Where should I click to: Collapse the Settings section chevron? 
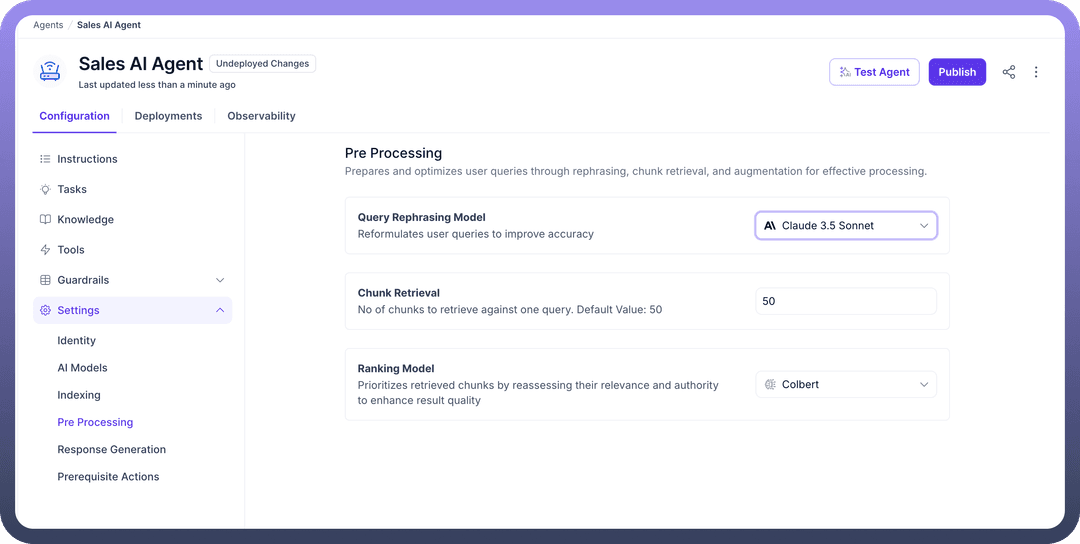click(220, 311)
